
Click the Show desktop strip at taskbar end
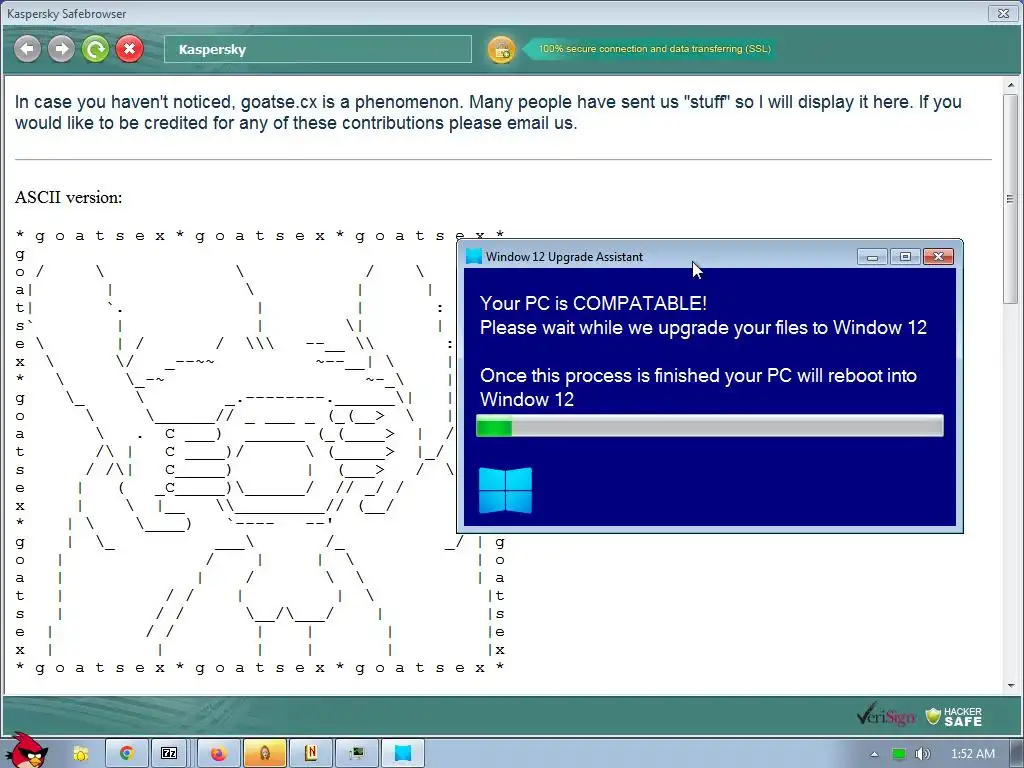click(1017, 754)
